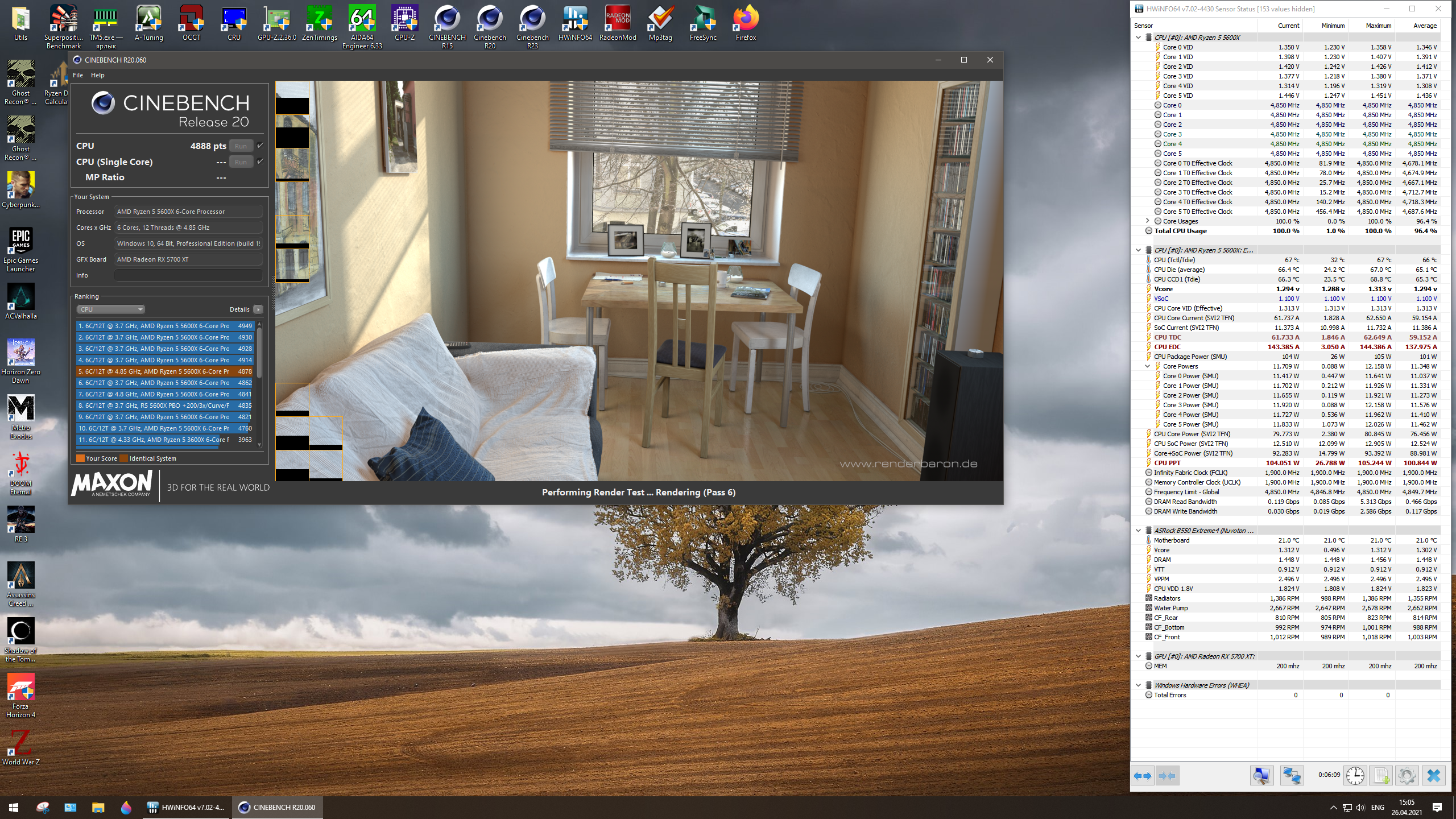
Task: Toggle the CPU (Single Core) test checkbox
Action: pyautogui.click(x=260, y=162)
